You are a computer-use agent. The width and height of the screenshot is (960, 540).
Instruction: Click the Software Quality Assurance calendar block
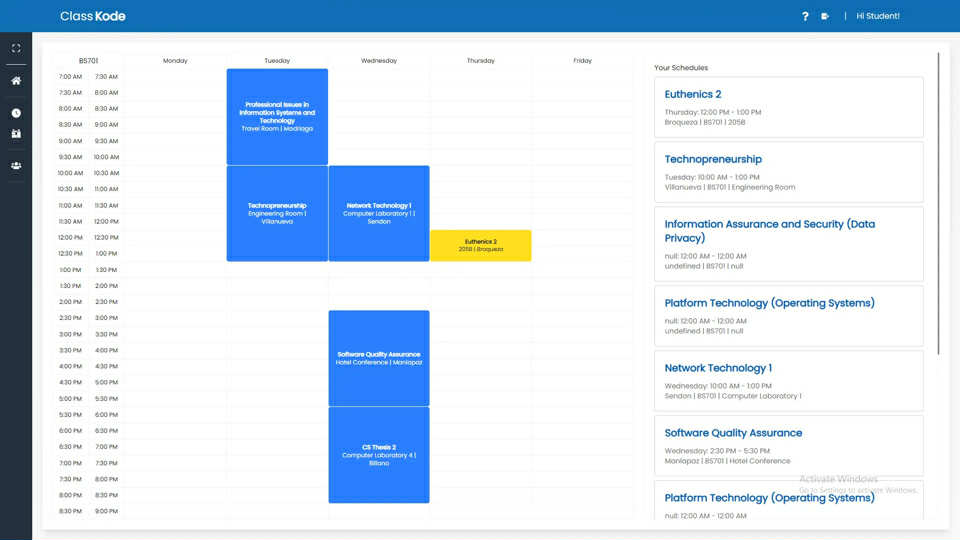pyautogui.click(x=378, y=358)
